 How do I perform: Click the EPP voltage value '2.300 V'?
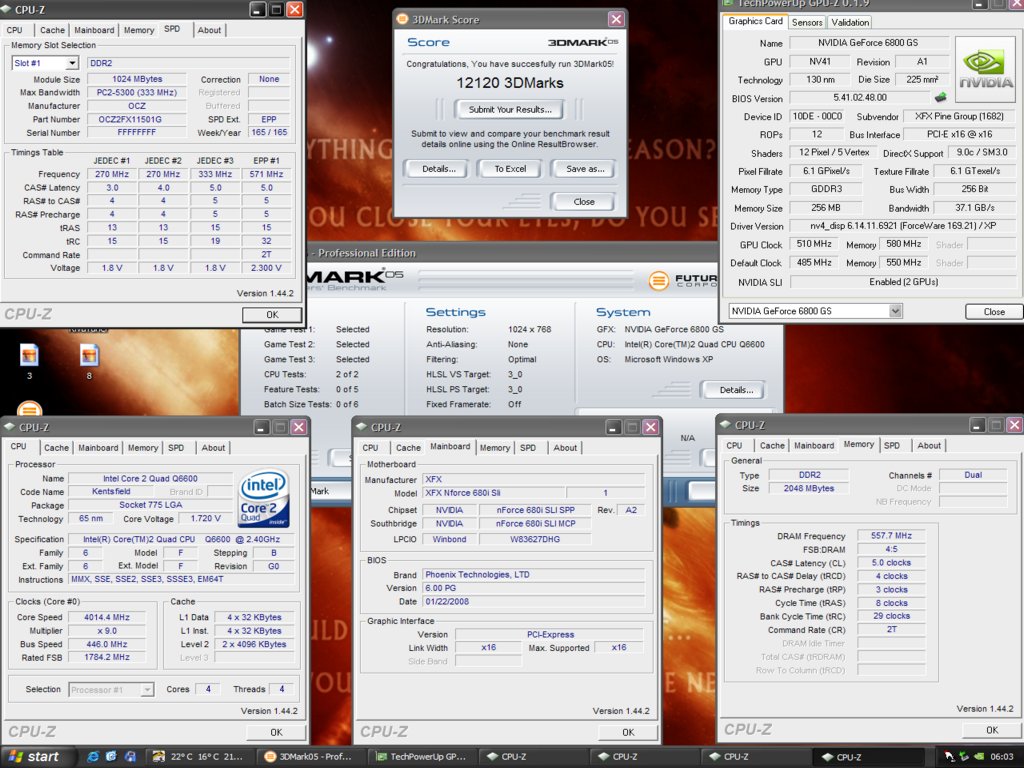click(266, 268)
